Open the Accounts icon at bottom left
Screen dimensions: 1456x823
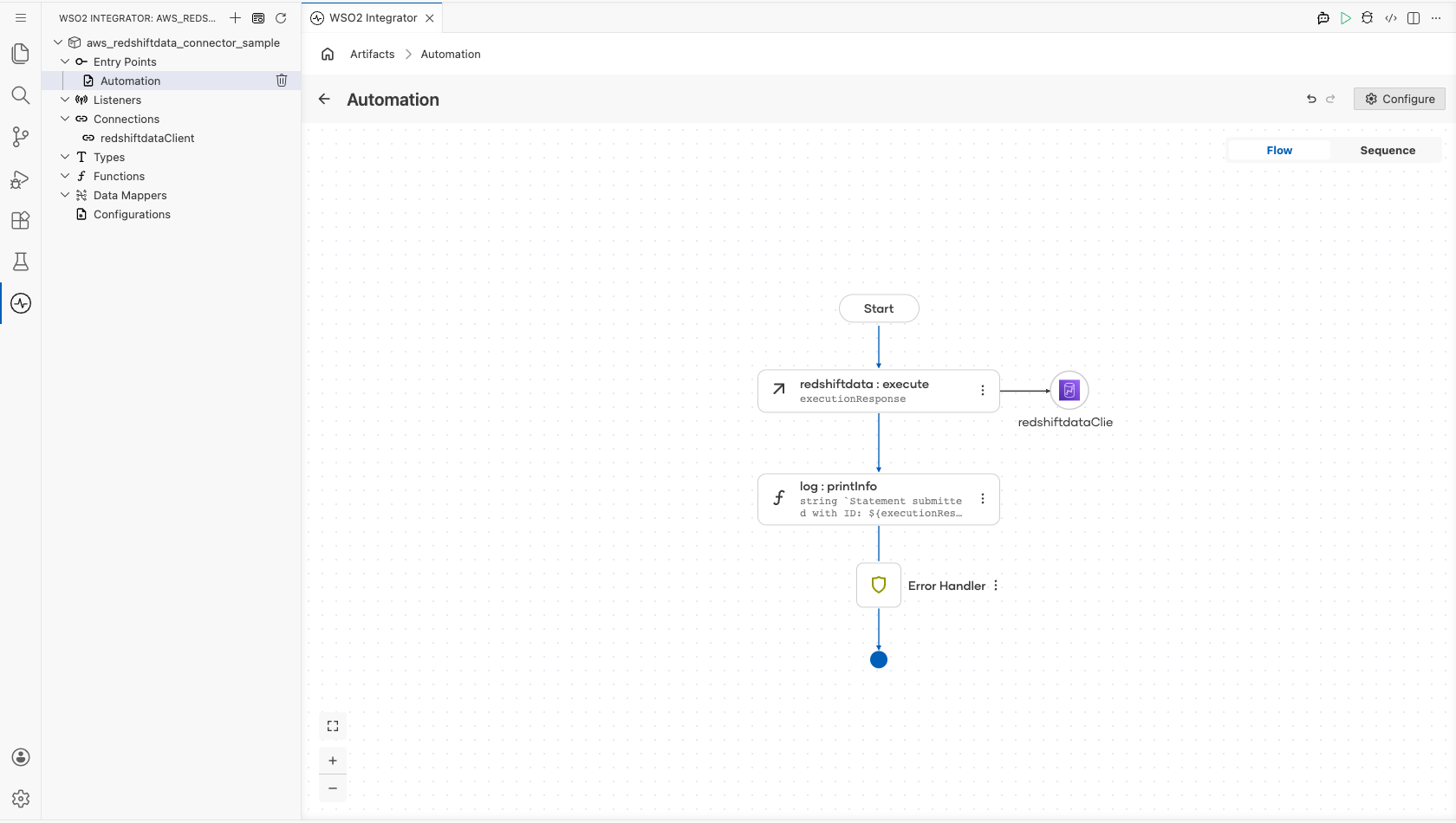click(x=21, y=757)
